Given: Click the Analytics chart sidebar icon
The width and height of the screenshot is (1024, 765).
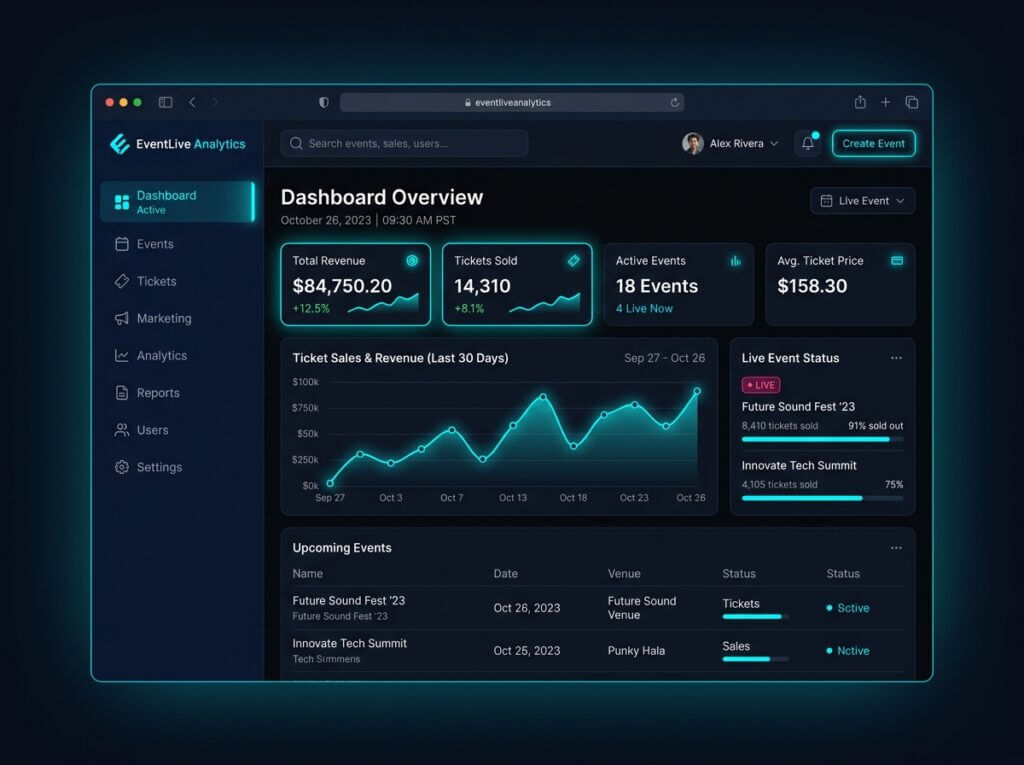Looking at the screenshot, I should (121, 355).
